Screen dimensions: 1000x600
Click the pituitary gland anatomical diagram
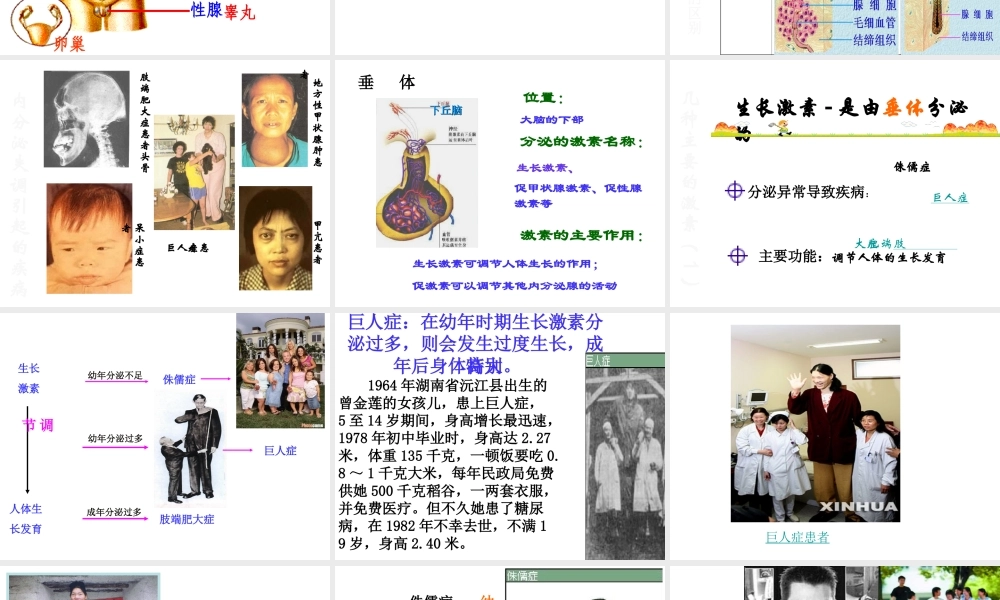pos(427,173)
